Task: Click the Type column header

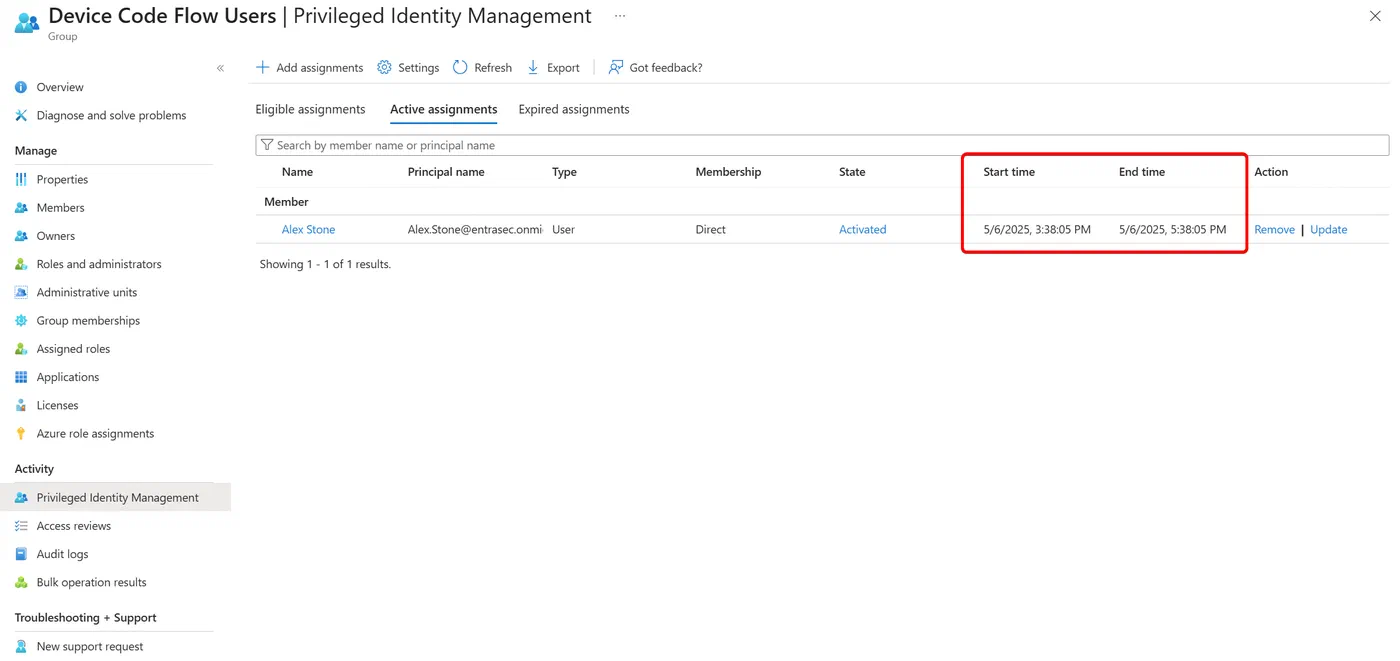Action: point(564,172)
